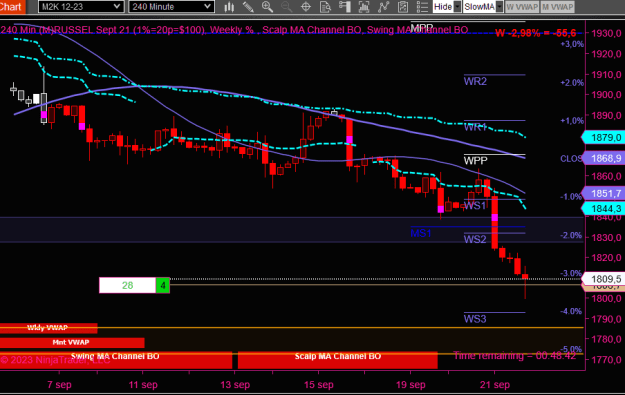Open the strategies clipboard icon
Viewport: 625px width, 395px height.
pos(403,7)
